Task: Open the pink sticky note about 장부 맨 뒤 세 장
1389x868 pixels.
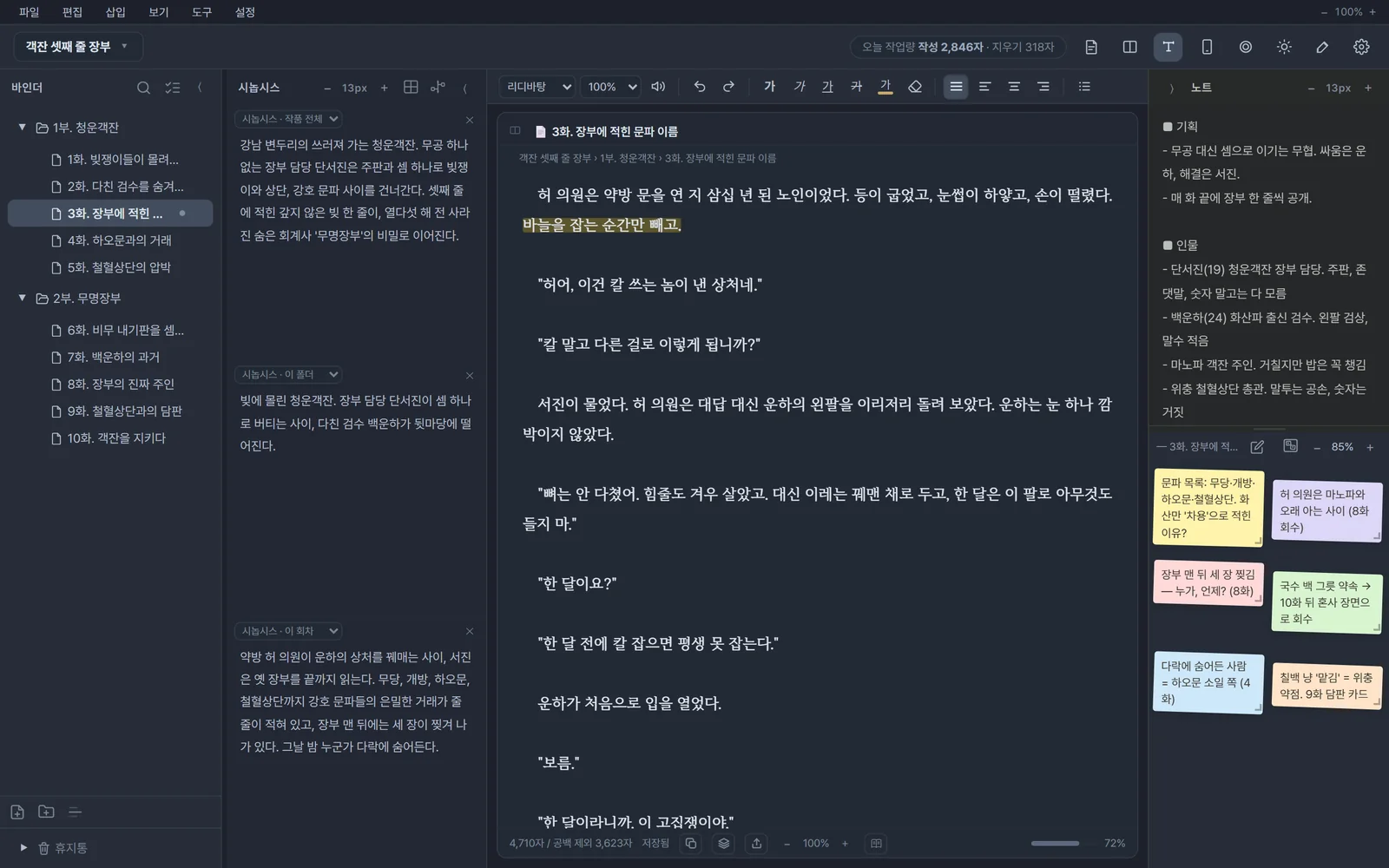Action: pyautogui.click(x=1208, y=582)
